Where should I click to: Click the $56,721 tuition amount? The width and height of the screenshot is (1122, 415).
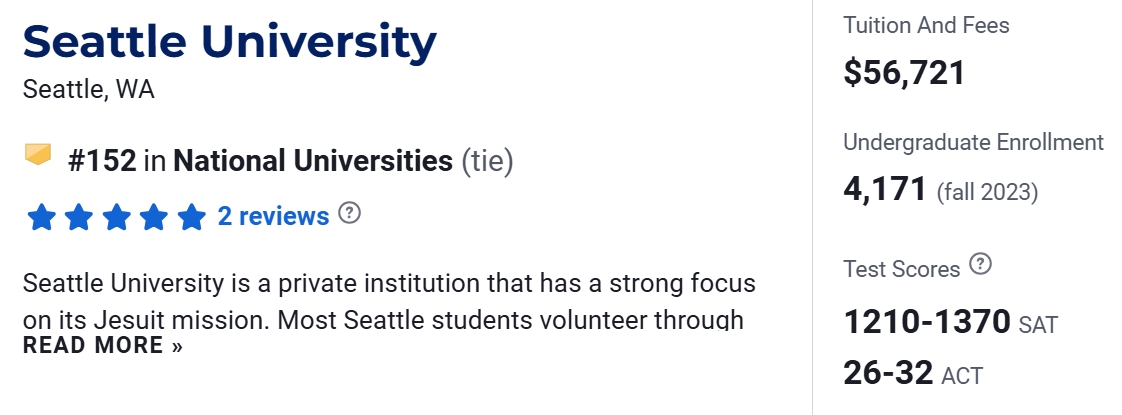(x=904, y=72)
